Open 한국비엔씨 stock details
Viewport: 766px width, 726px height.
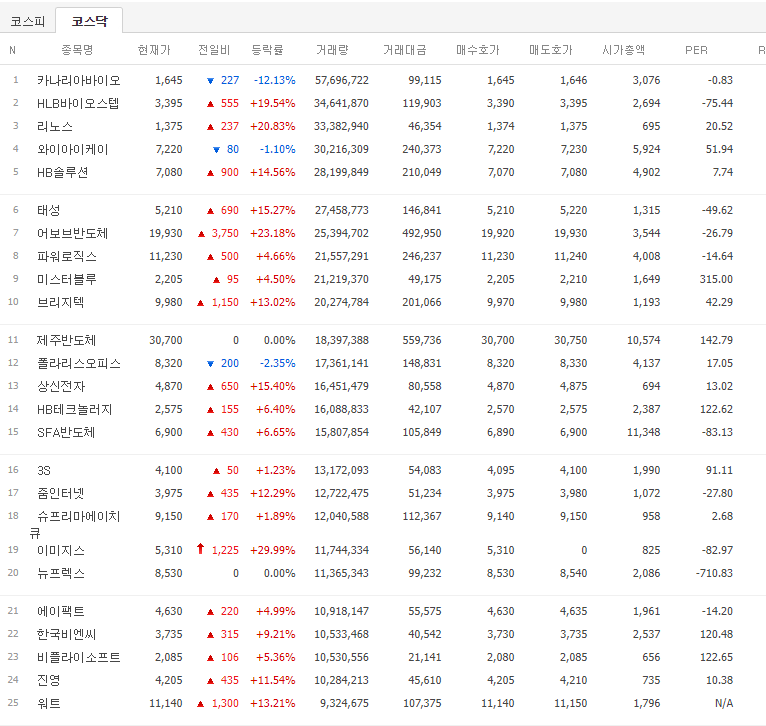[x=66, y=634]
